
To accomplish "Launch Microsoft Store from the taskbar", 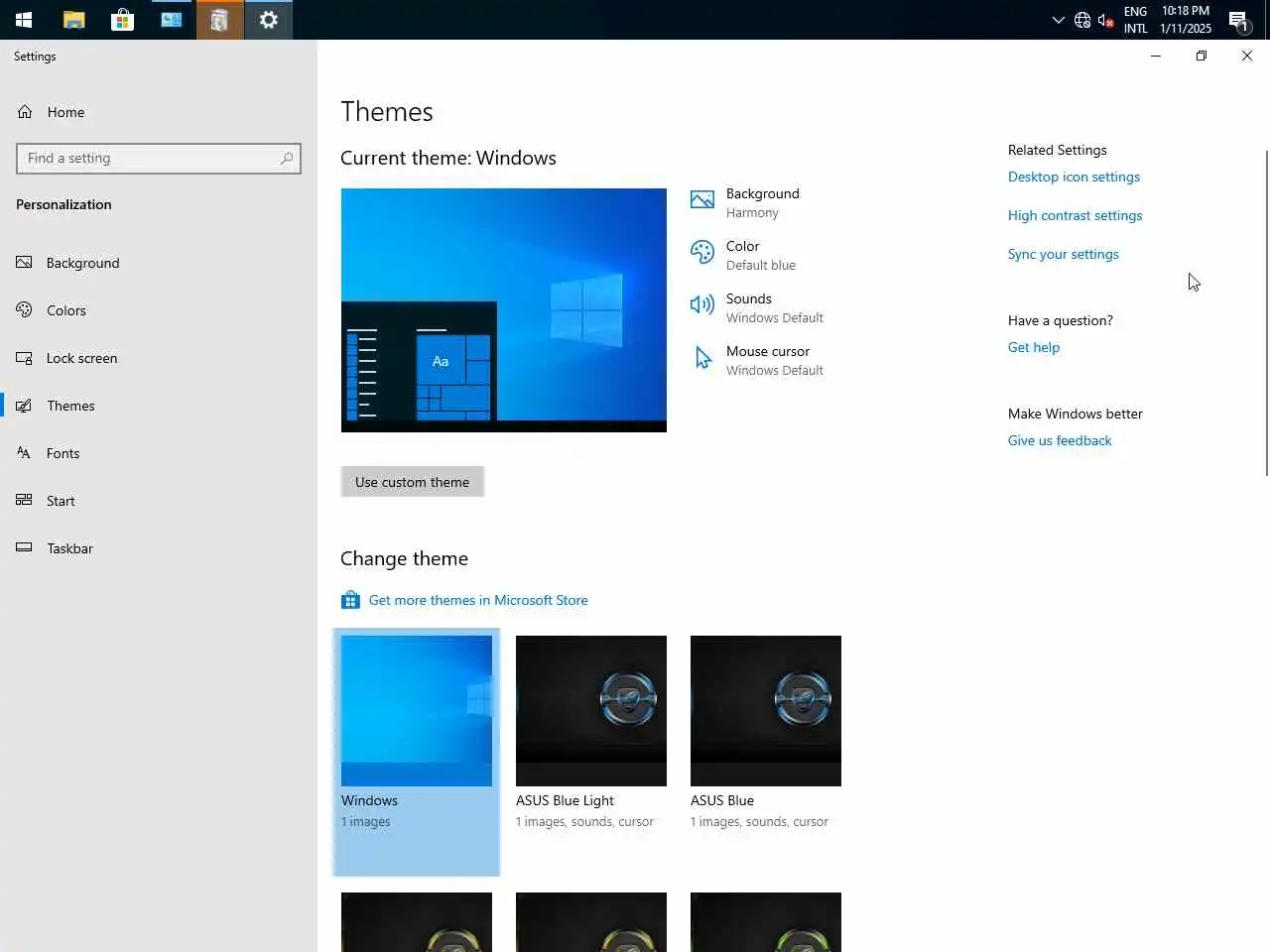I will tap(122, 20).
